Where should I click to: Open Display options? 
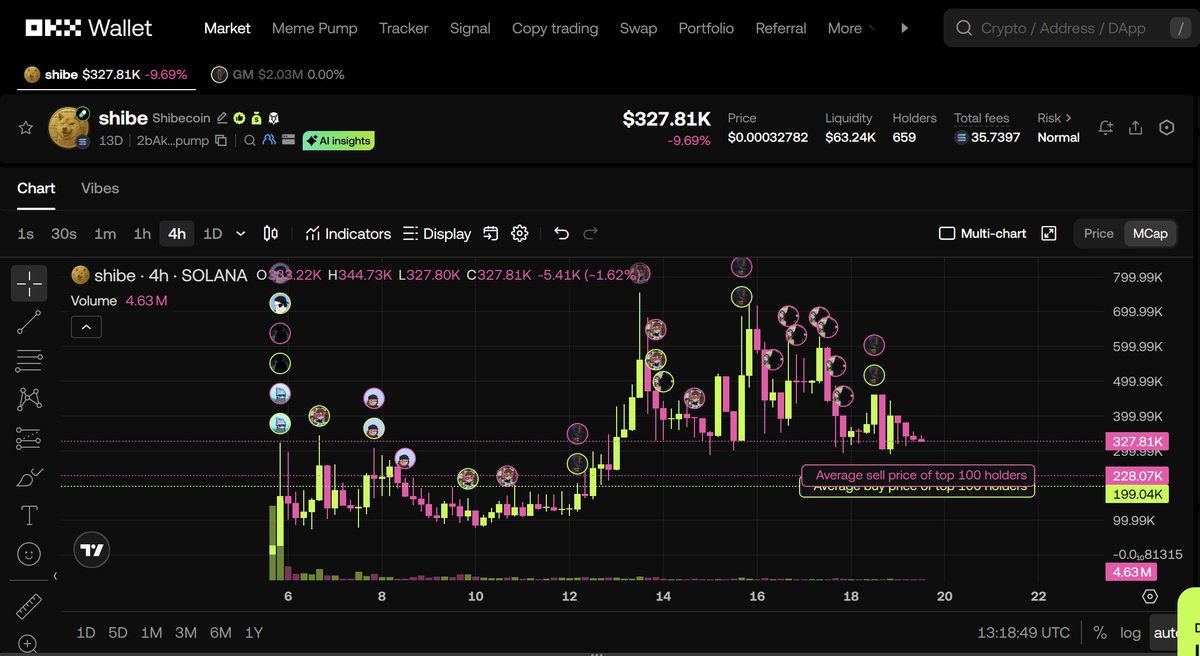point(437,233)
